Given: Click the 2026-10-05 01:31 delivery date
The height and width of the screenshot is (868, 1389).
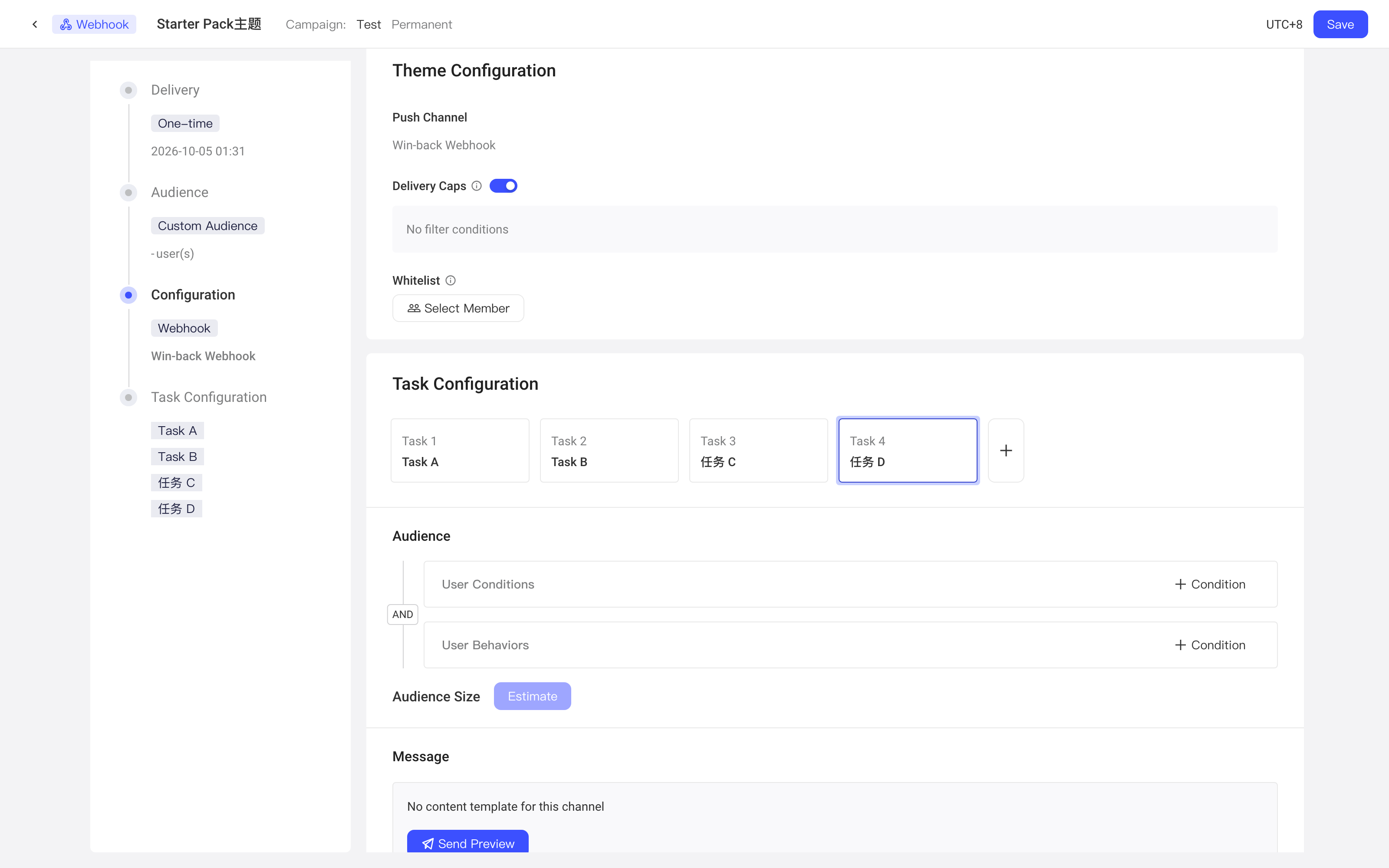Looking at the screenshot, I should coord(198,151).
